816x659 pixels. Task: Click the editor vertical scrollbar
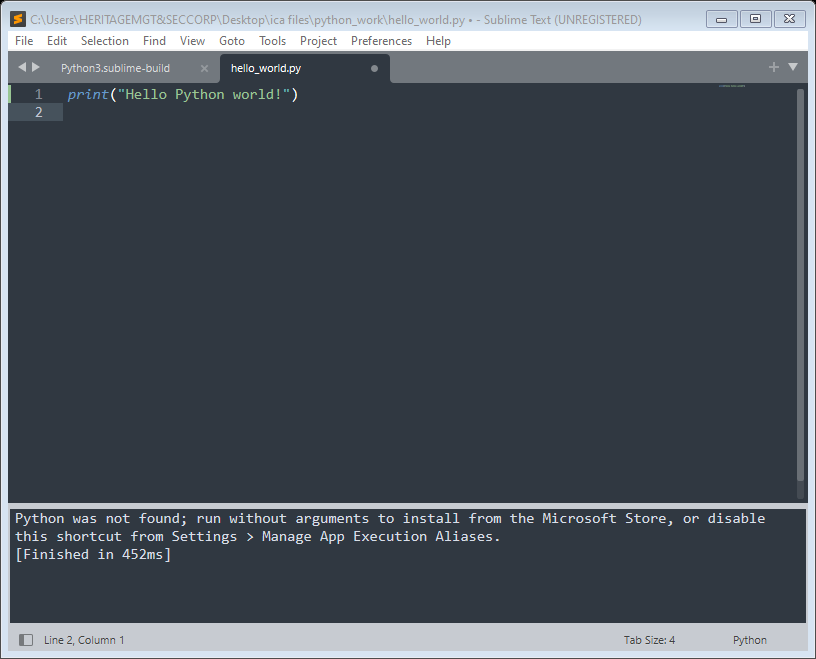coord(800,290)
